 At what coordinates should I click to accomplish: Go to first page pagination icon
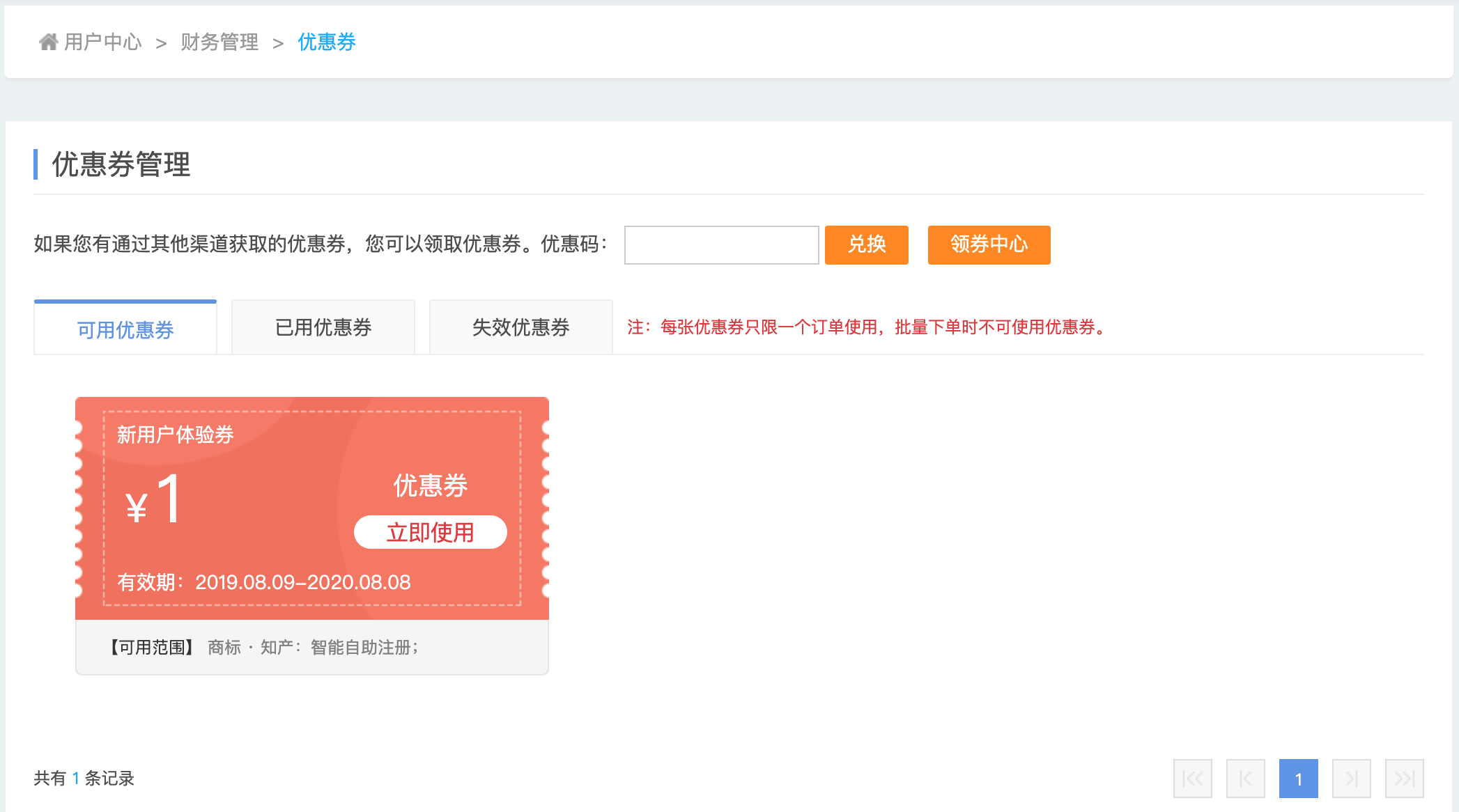[1192, 779]
